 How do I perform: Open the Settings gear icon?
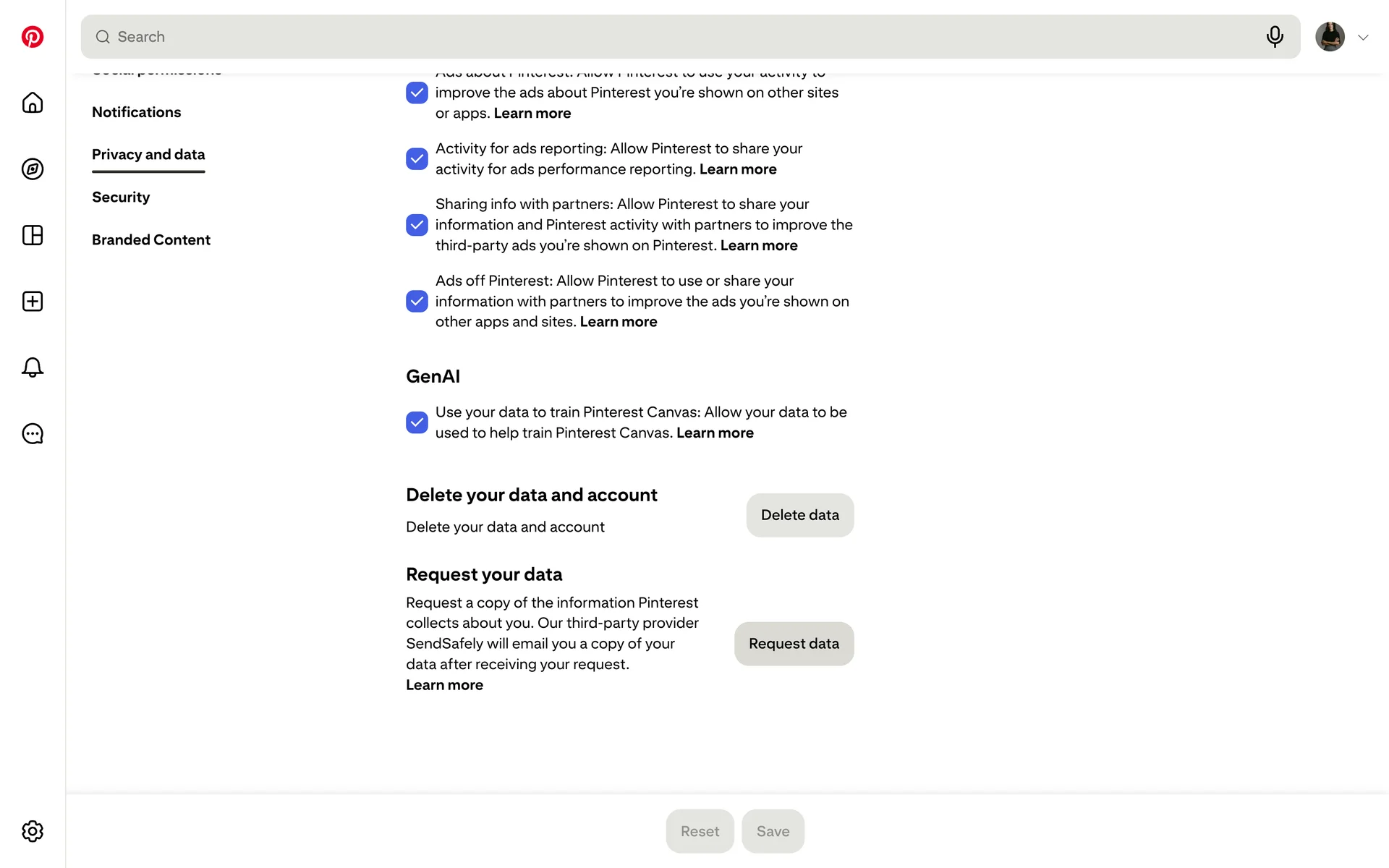pyautogui.click(x=33, y=831)
